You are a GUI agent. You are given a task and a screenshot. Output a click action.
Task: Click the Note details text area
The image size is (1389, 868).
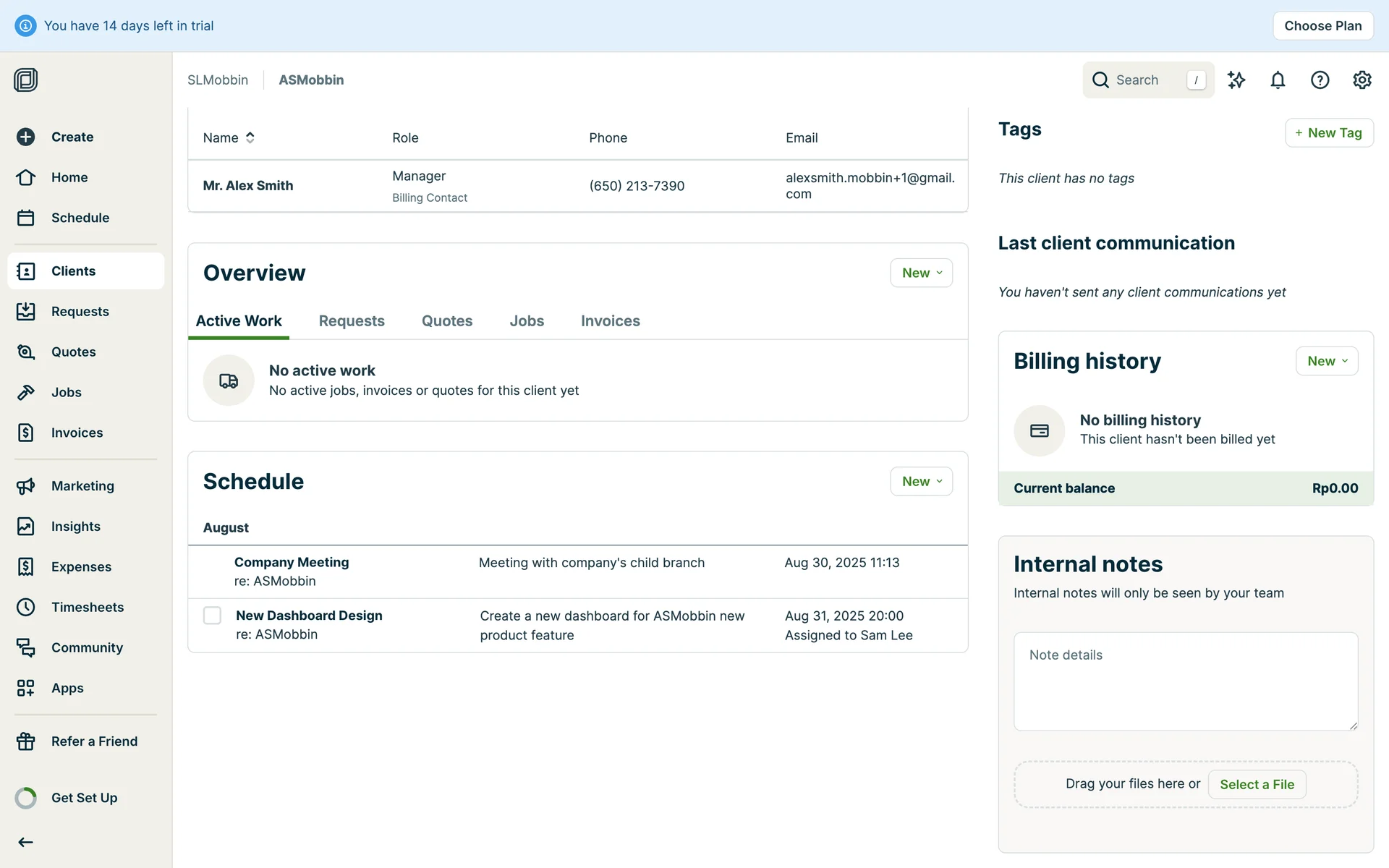[x=1185, y=681]
